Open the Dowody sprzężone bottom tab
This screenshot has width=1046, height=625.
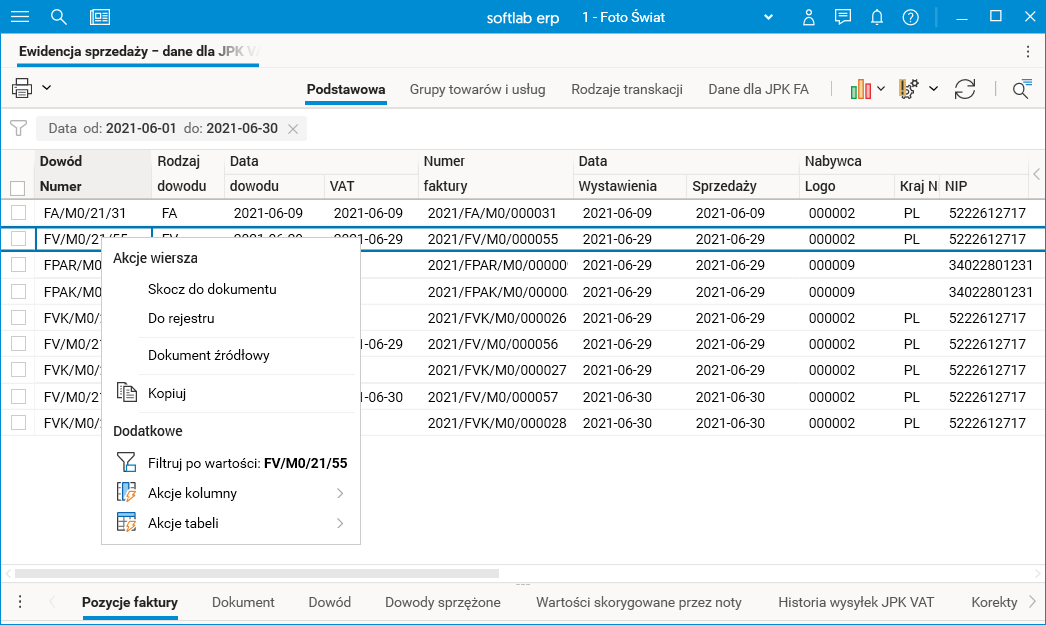pos(443,602)
